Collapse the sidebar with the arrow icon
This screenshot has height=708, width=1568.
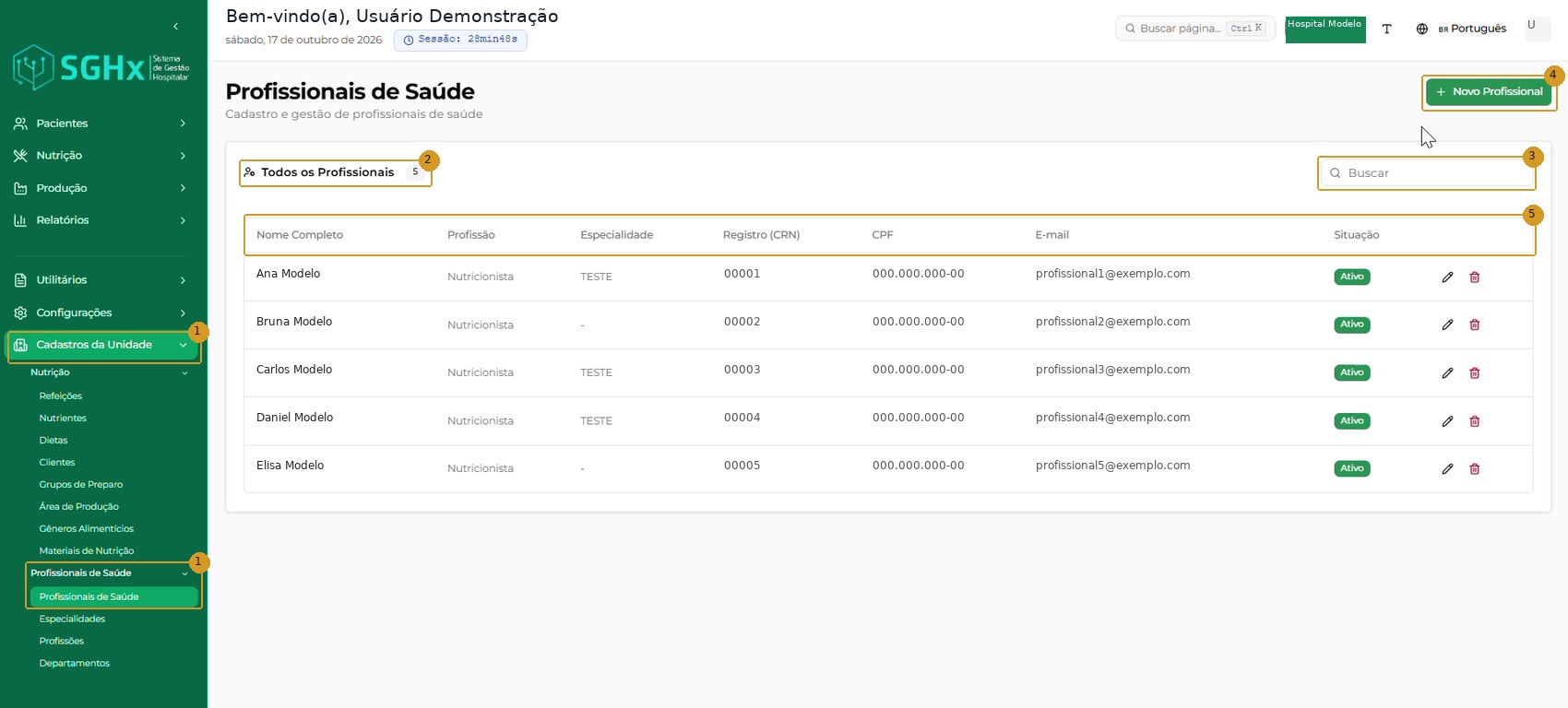(x=176, y=27)
